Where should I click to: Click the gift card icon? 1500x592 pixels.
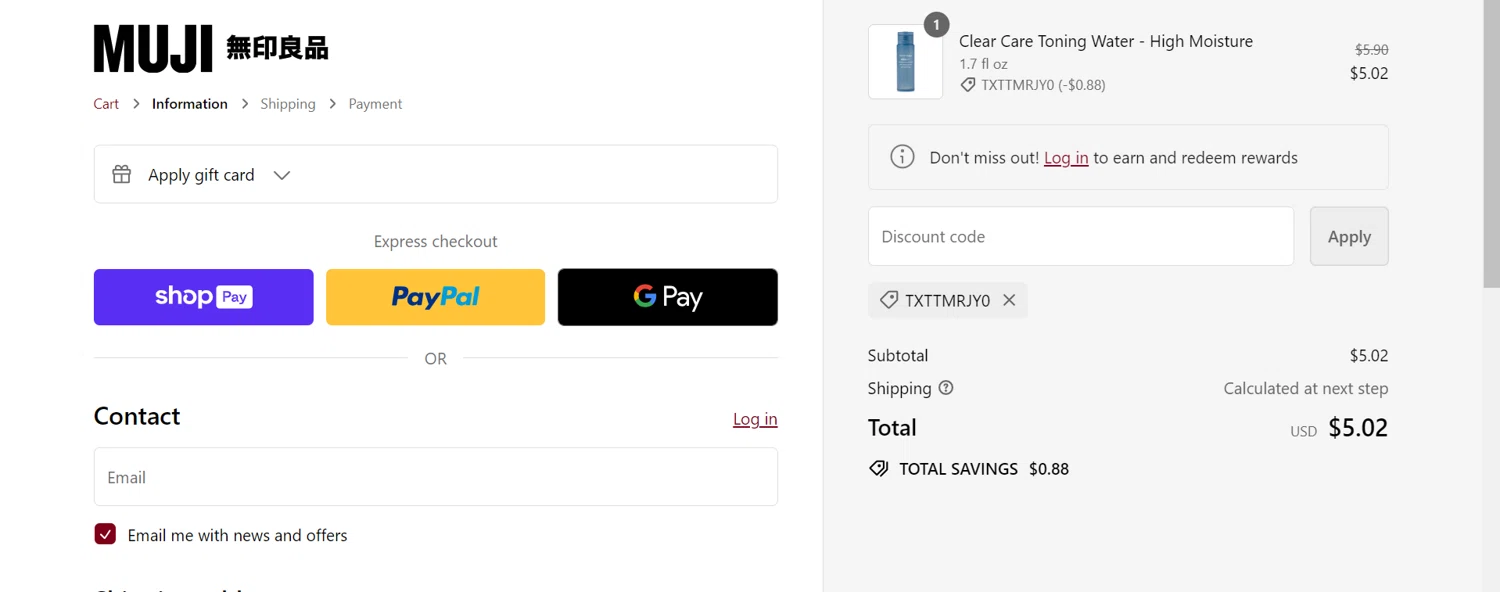click(122, 174)
